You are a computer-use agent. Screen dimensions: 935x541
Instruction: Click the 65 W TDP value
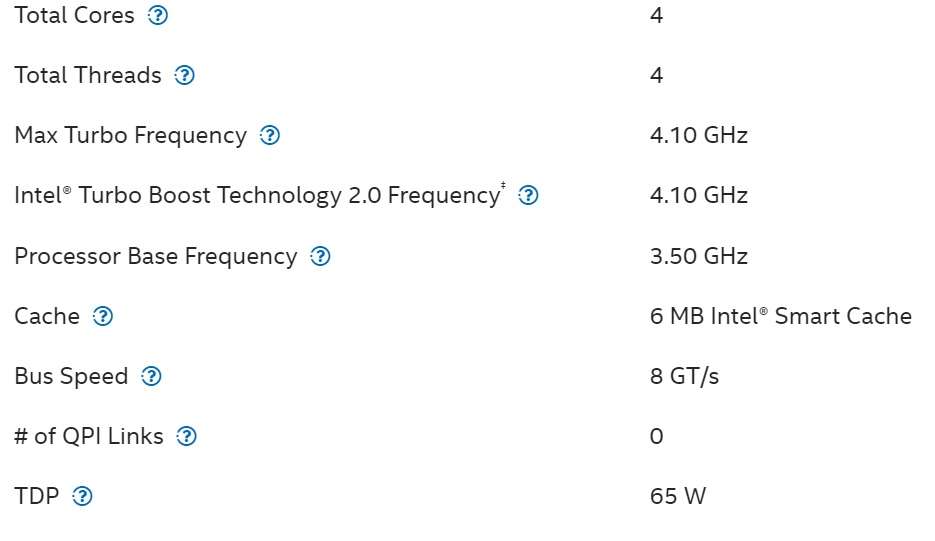pyautogui.click(x=677, y=497)
